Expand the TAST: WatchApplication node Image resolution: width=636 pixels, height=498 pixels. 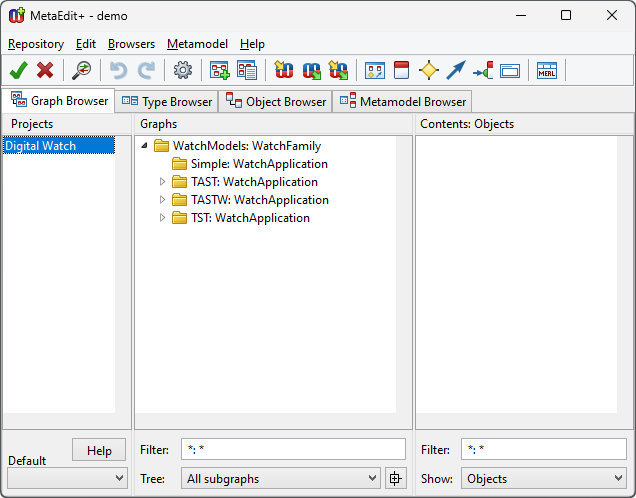coord(162,182)
